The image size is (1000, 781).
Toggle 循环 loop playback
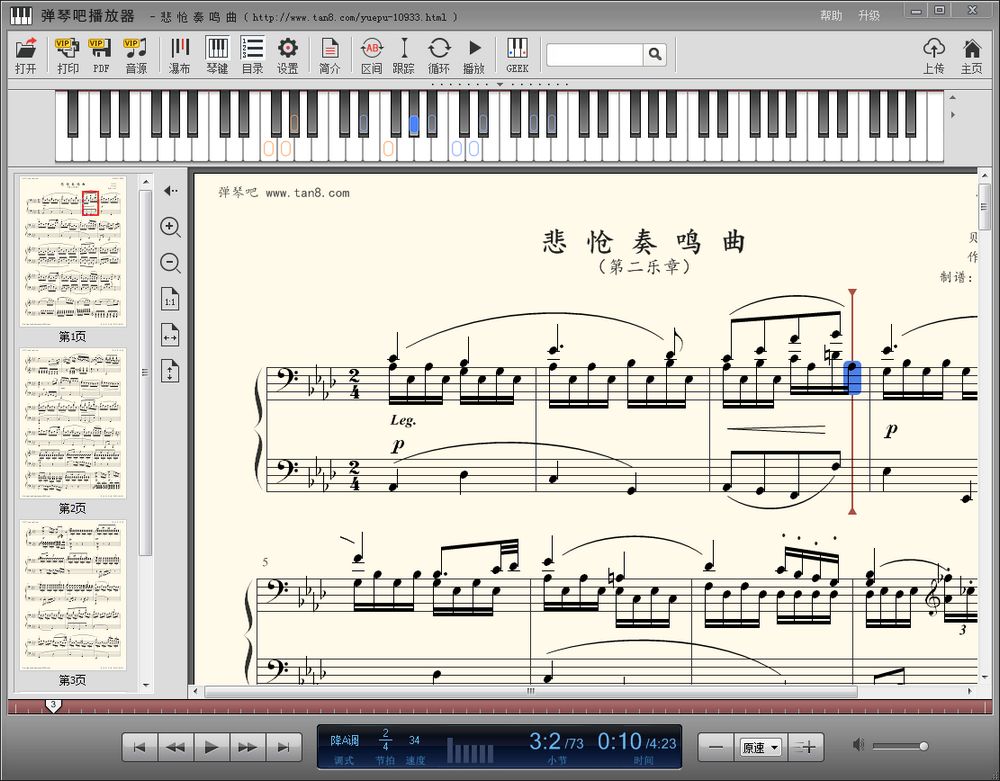pos(439,55)
